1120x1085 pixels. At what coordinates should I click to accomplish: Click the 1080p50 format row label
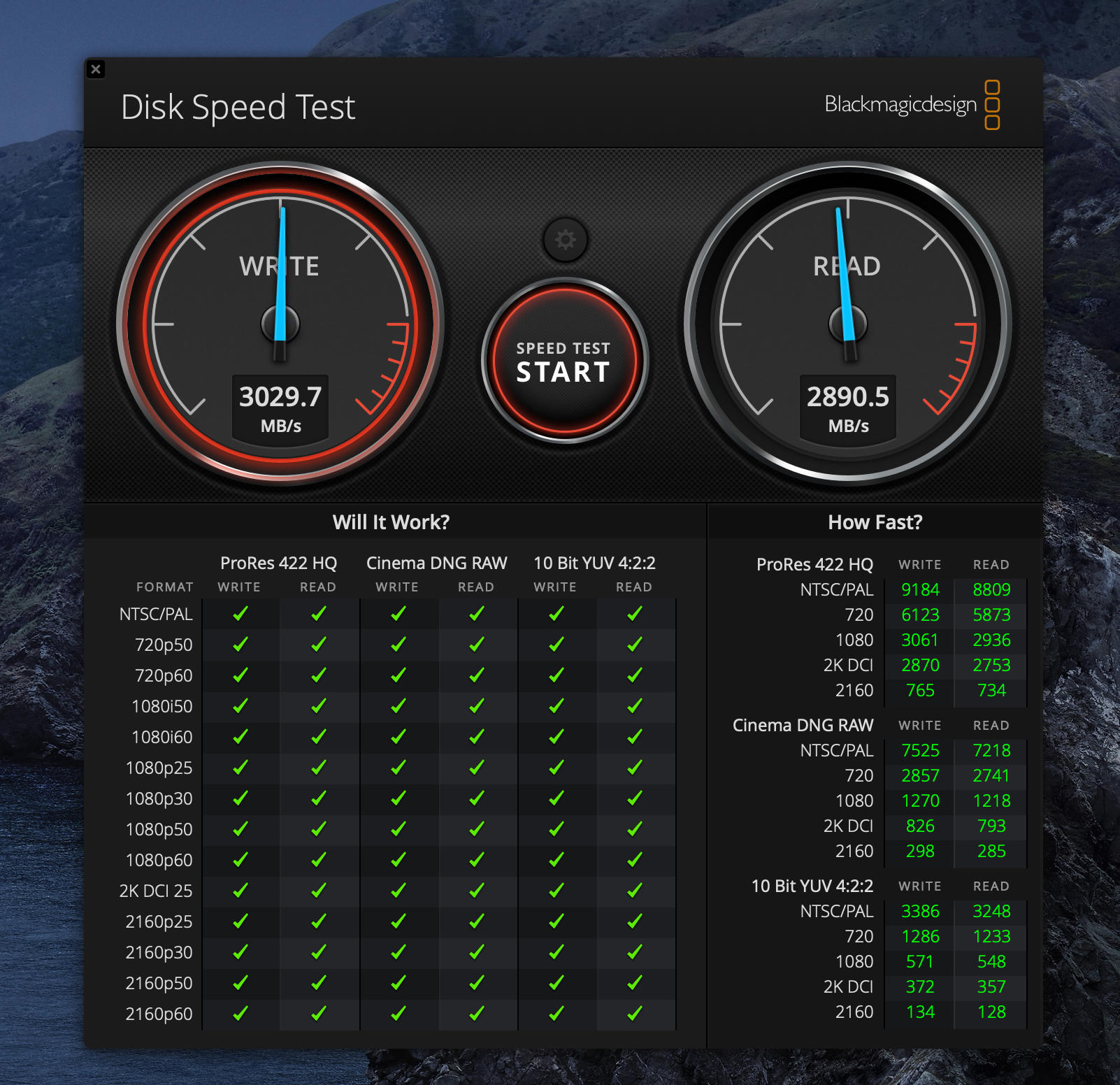pos(159,829)
